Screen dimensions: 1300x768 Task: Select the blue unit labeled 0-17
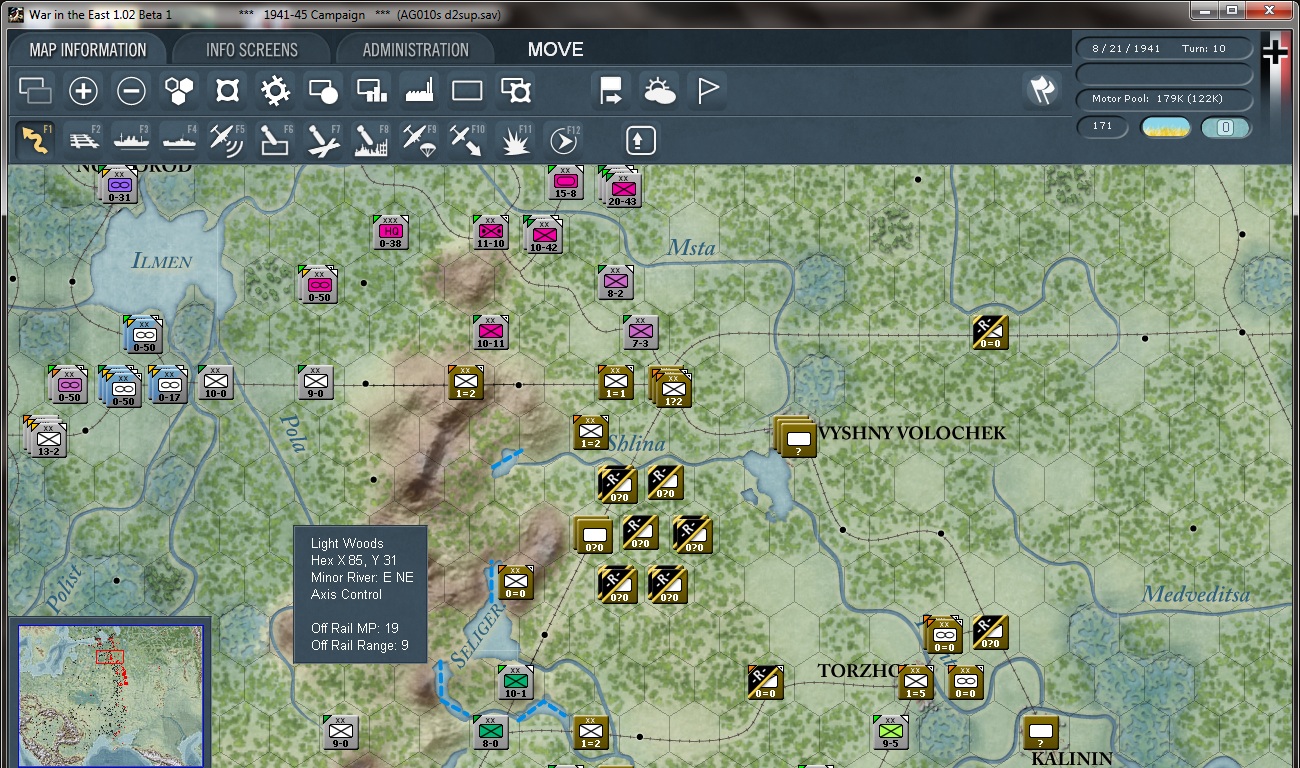(x=168, y=385)
